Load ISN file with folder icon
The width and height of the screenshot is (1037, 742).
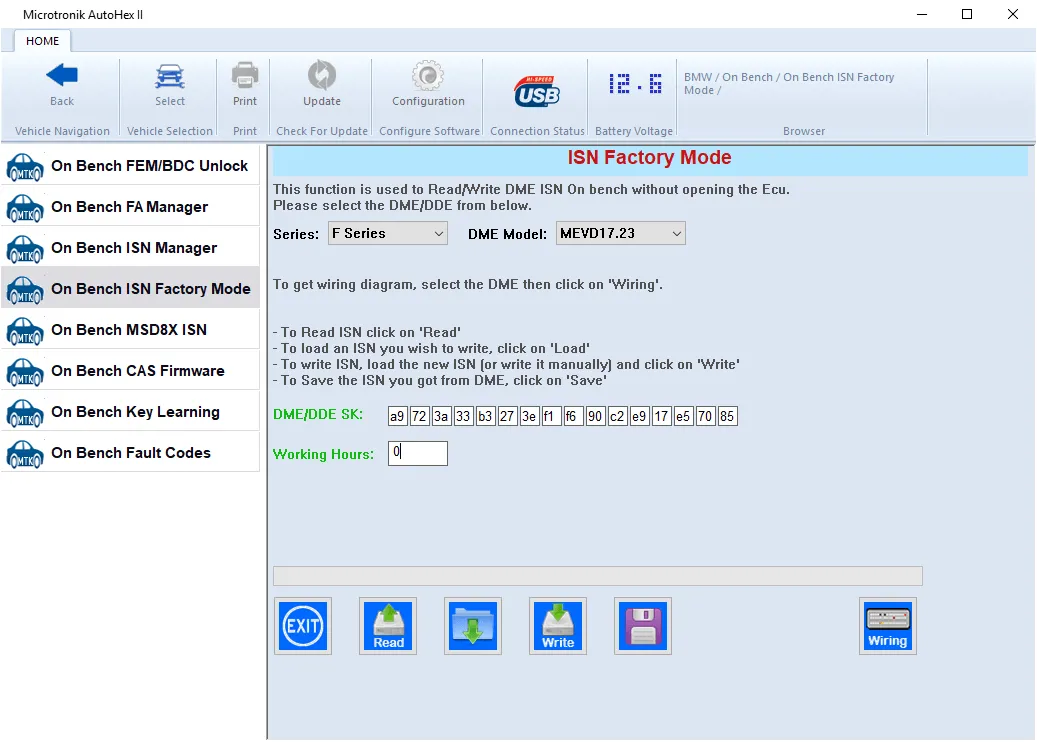click(473, 626)
